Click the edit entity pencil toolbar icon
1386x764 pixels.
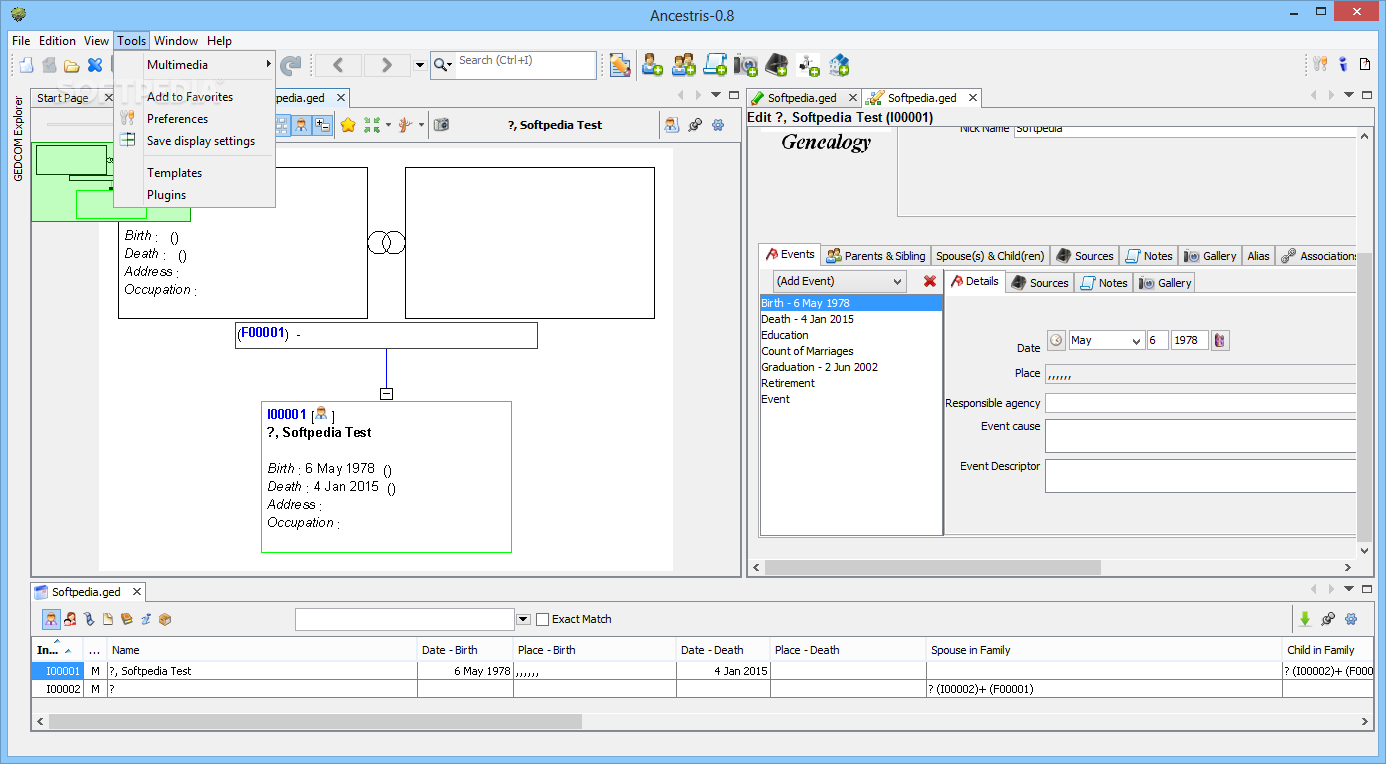(x=620, y=65)
